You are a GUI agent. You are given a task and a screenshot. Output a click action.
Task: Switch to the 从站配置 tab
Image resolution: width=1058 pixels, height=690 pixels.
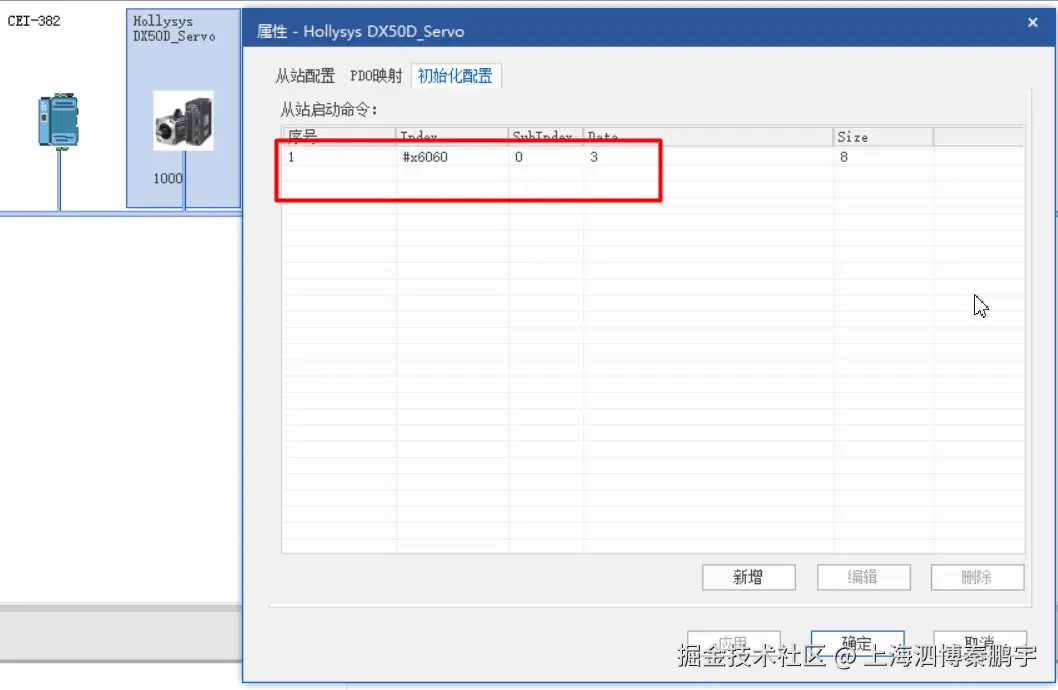tap(304, 75)
